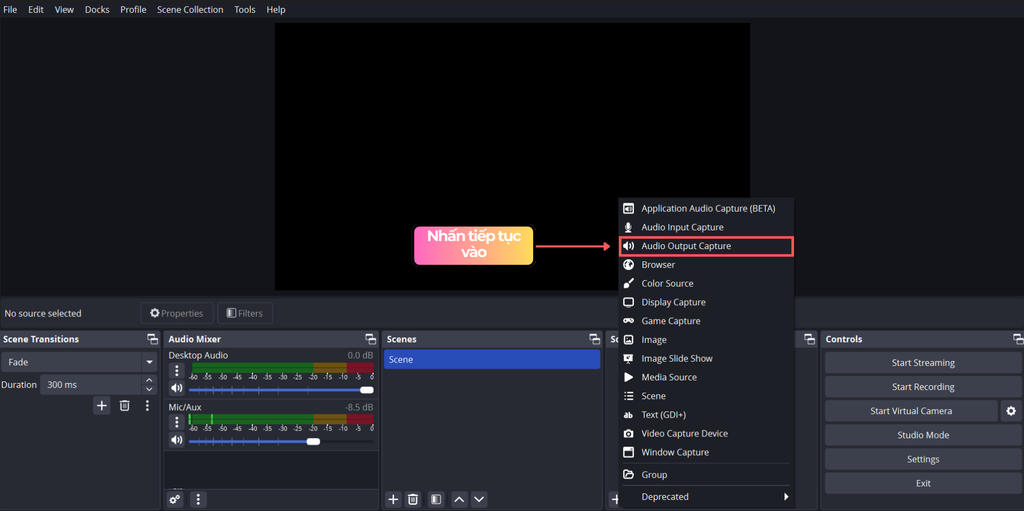This screenshot has width=1024, height=511.
Task: Adjust the Desktop Audio volume slider
Action: pos(281,390)
